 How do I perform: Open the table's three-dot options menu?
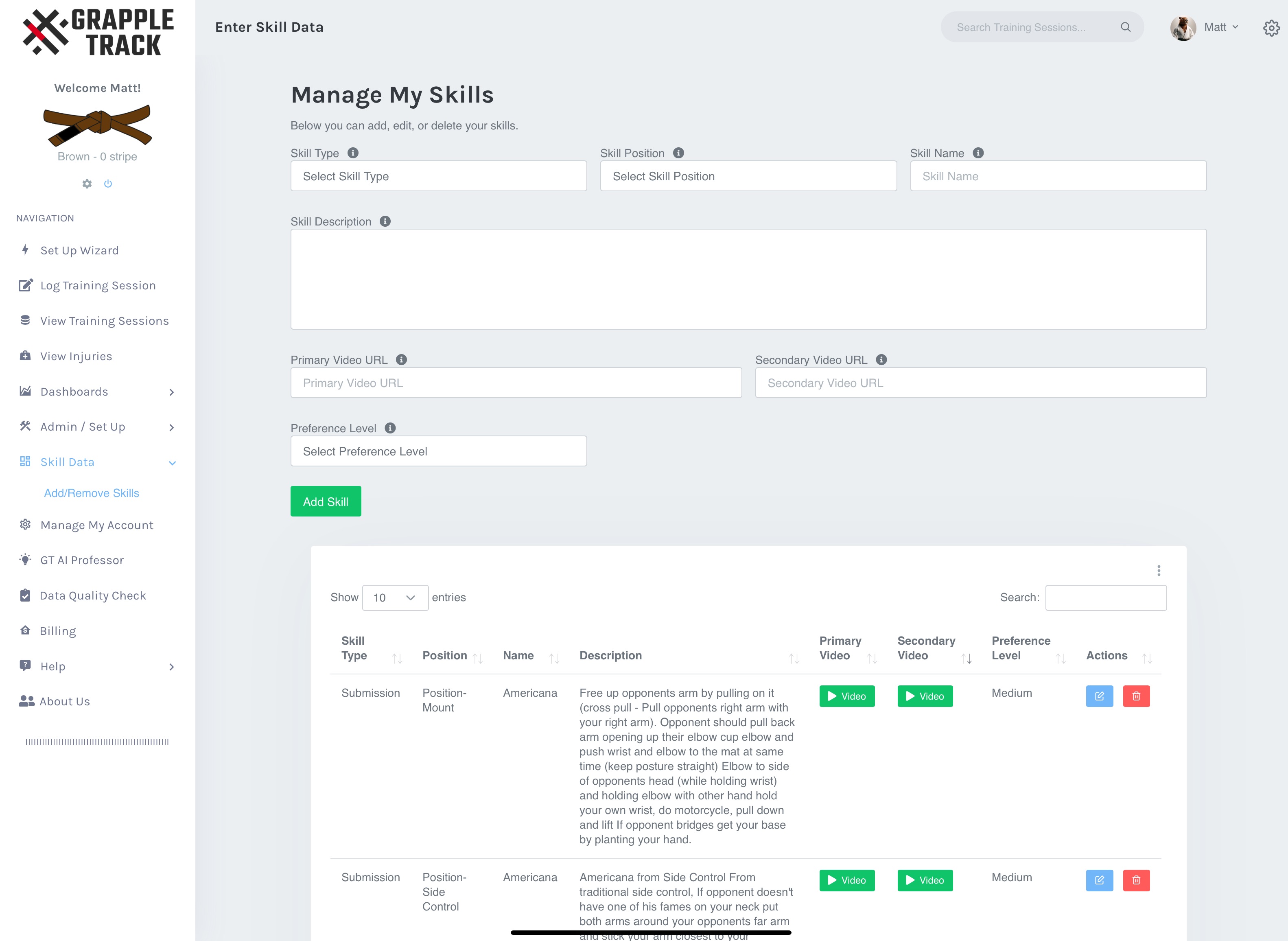[x=1158, y=571]
